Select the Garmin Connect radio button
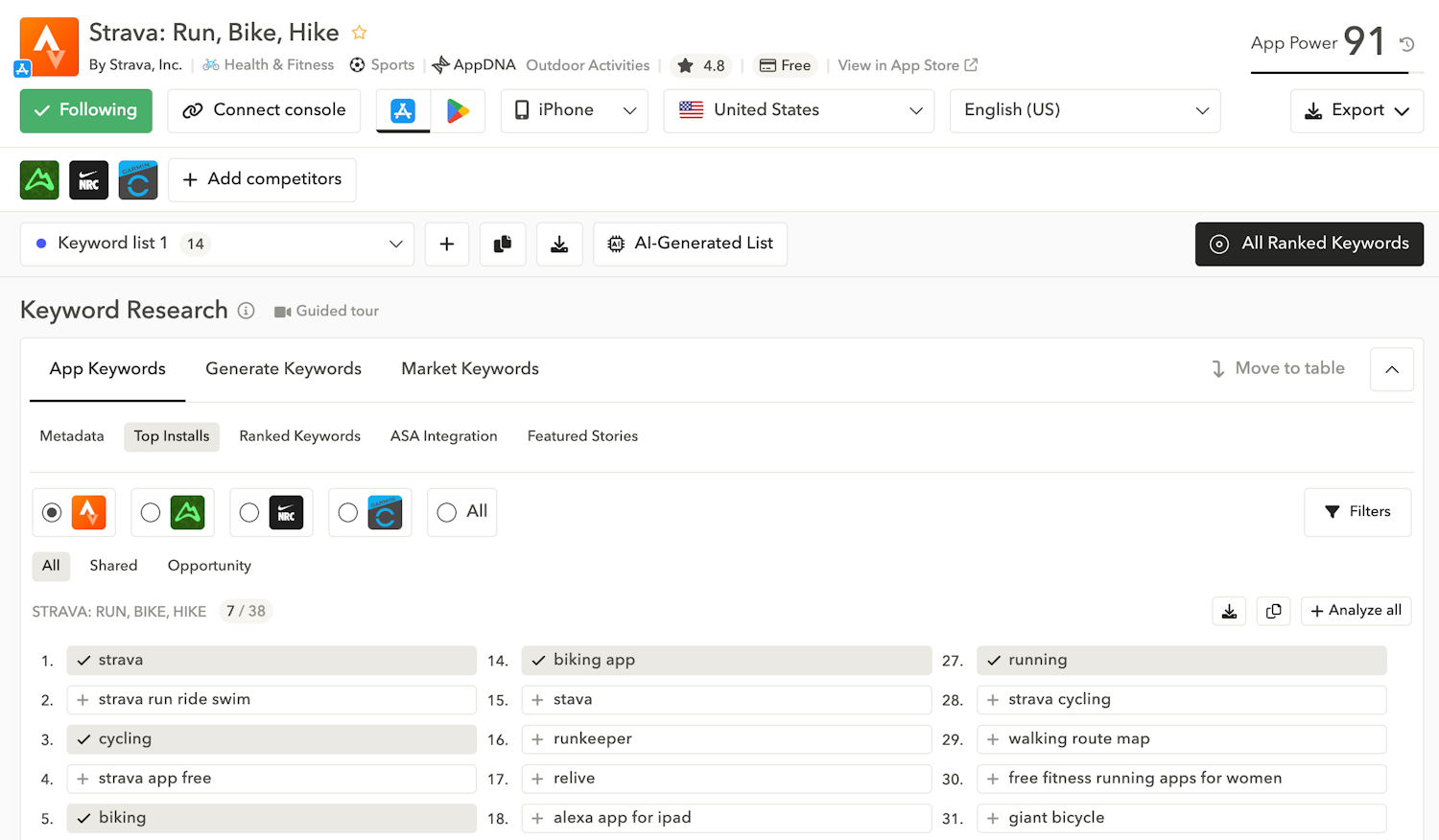The image size is (1439, 840). click(348, 513)
